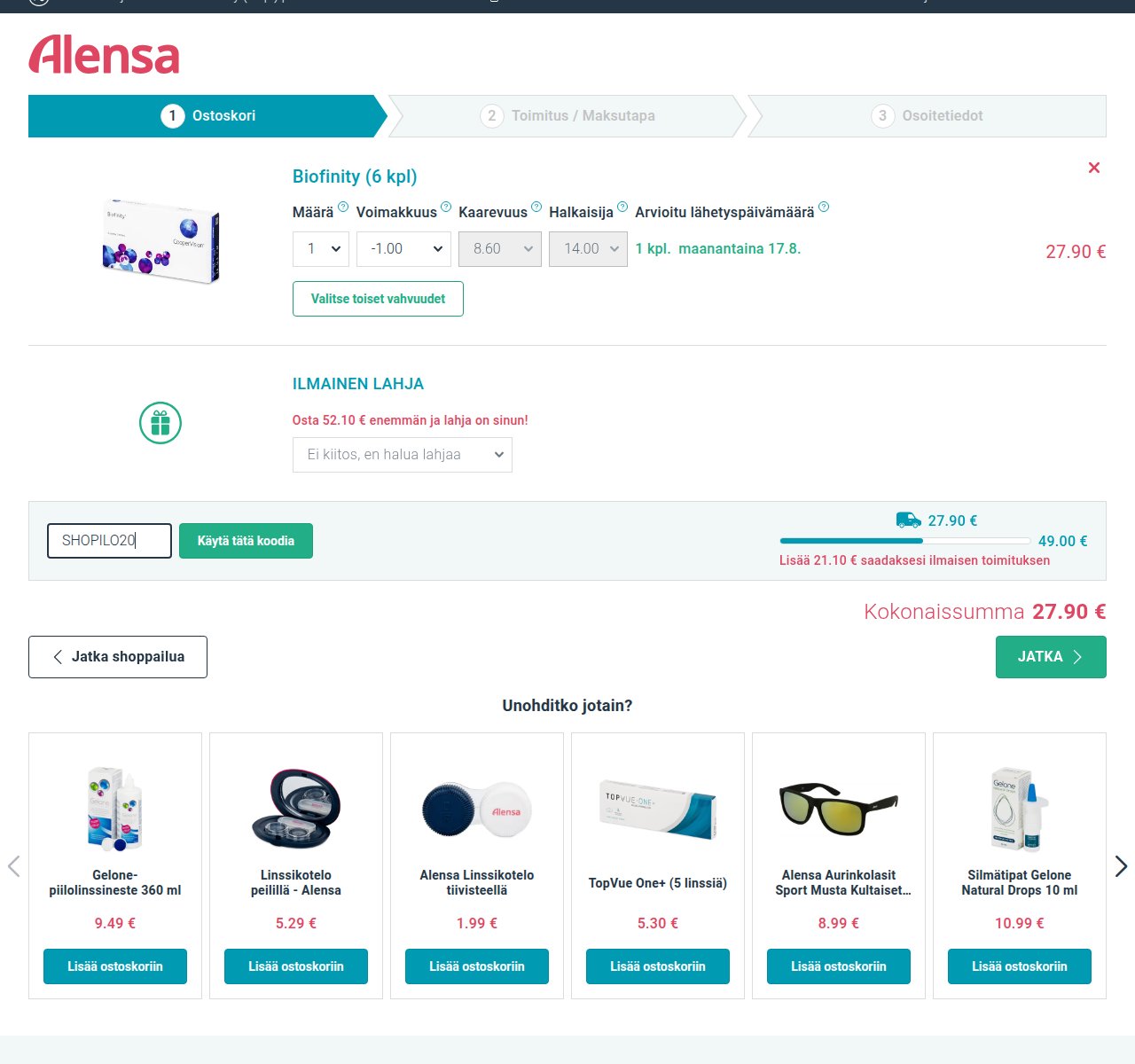The height and width of the screenshot is (1064, 1135).
Task: Open the Arvioitu lähetyspäivämäärä help icon
Action: pyautogui.click(x=824, y=207)
